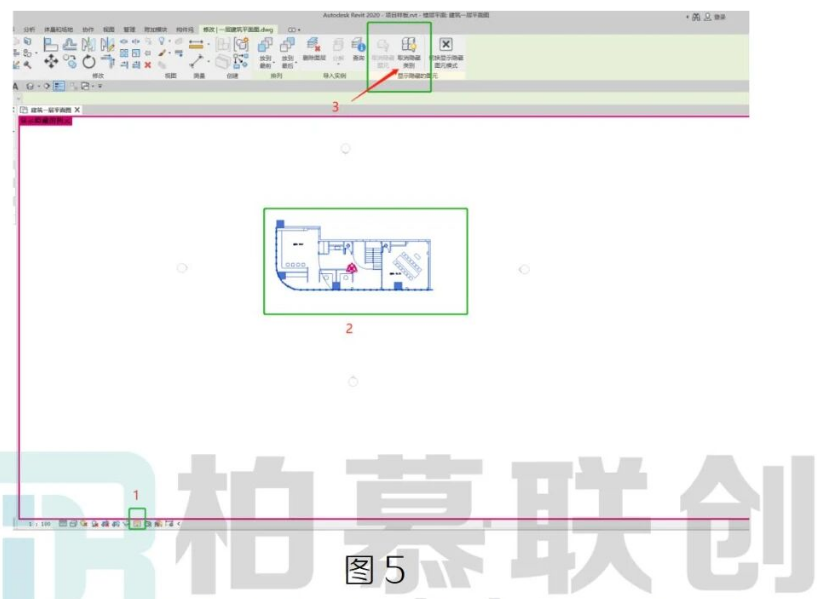Click 取消隐藏图元 (Unhide Element) button
819x599 pixels.
click(x=383, y=52)
